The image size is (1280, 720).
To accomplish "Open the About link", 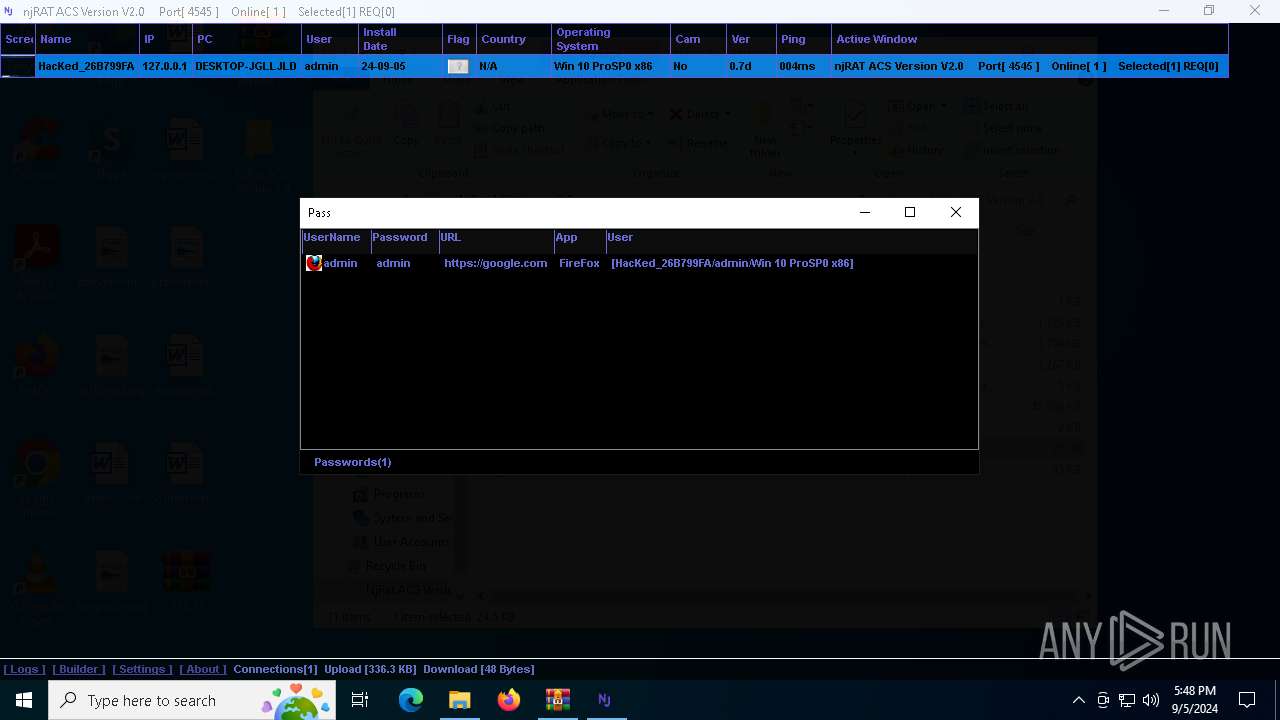I will [x=203, y=669].
